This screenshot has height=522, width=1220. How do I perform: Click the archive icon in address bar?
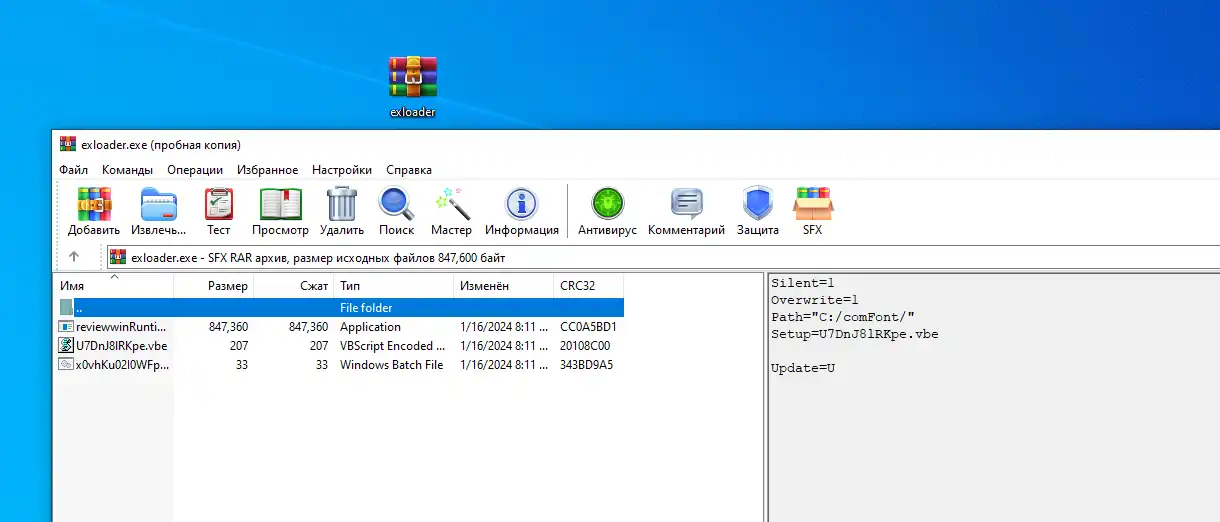tap(118, 257)
